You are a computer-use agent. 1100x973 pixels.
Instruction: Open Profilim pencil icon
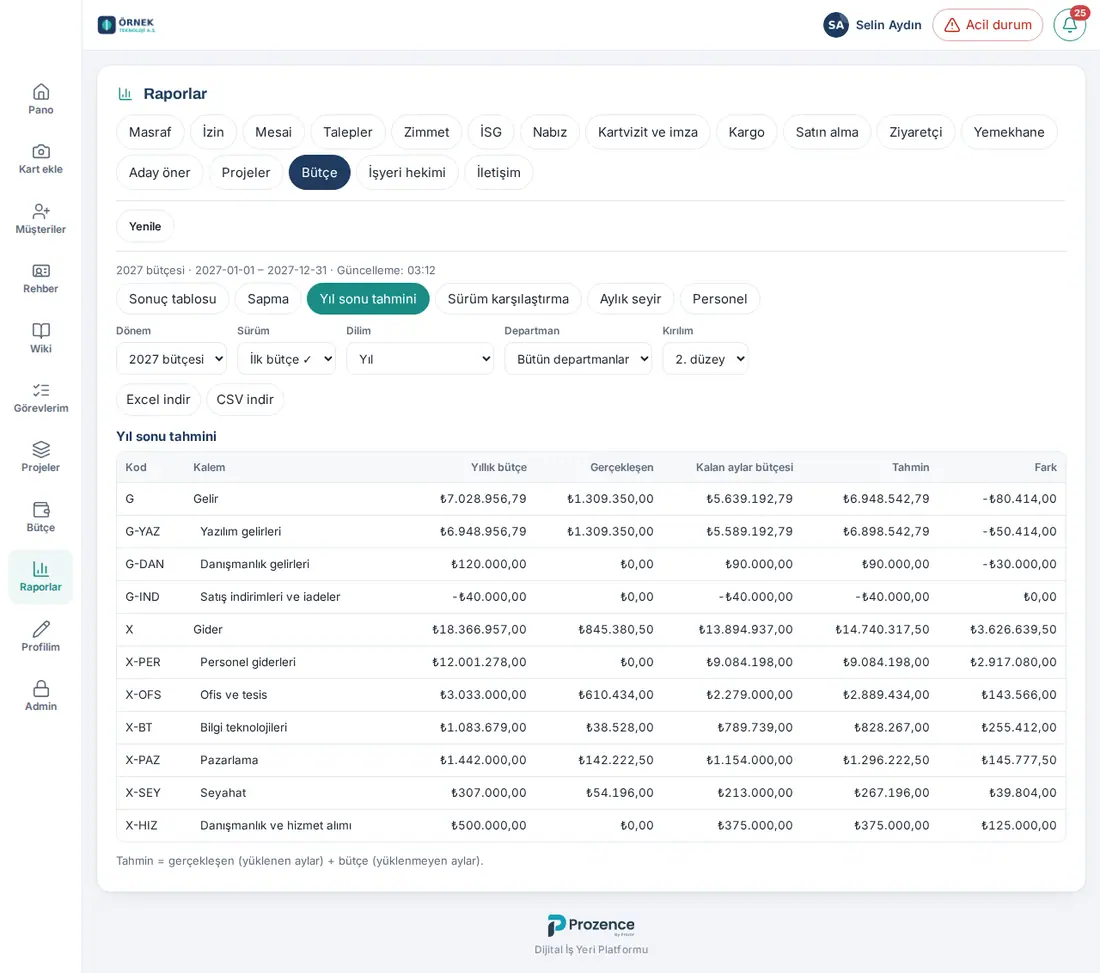41,629
